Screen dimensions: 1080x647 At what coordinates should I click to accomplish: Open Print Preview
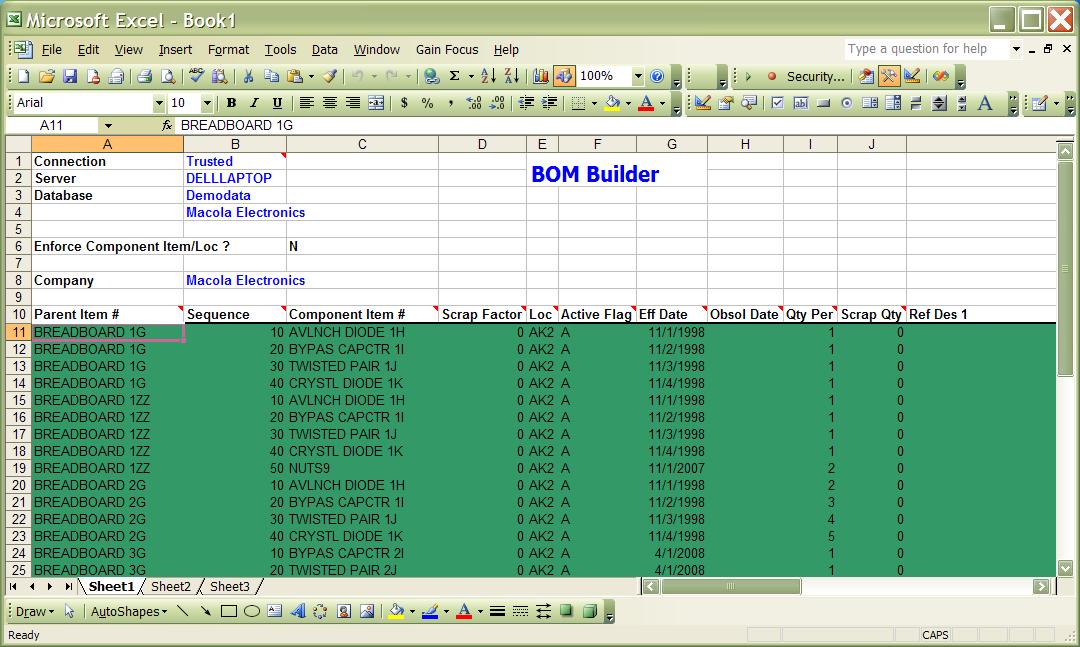click(167, 76)
